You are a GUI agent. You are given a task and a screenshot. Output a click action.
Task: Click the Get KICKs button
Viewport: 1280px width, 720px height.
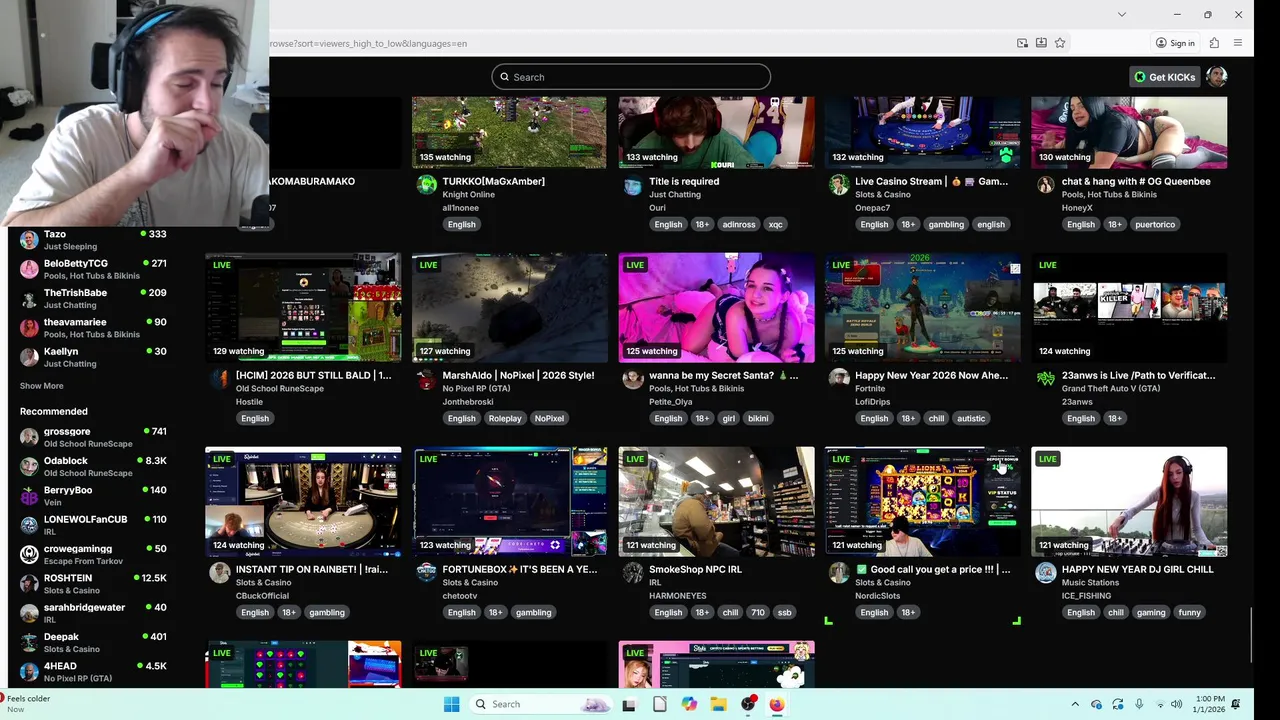pyautogui.click(x=1165, y=77)
